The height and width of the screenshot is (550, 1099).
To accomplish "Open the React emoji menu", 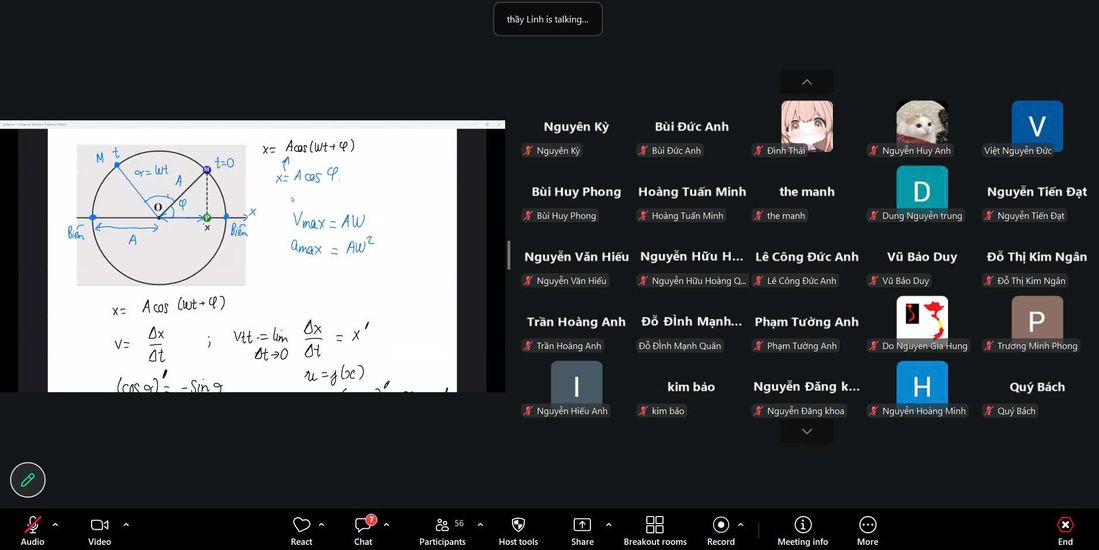I will (301, 530).
